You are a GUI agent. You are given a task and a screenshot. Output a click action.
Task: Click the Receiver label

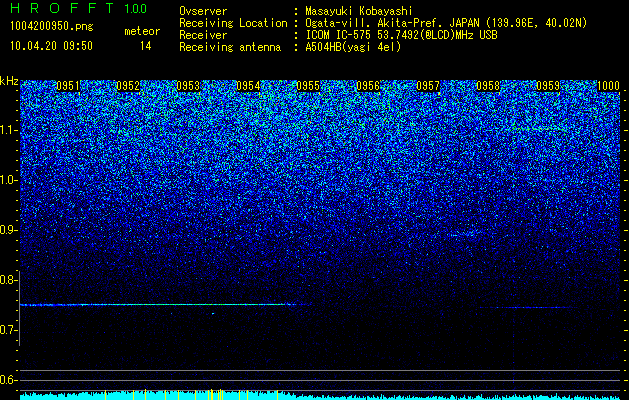tap(203, 35)
